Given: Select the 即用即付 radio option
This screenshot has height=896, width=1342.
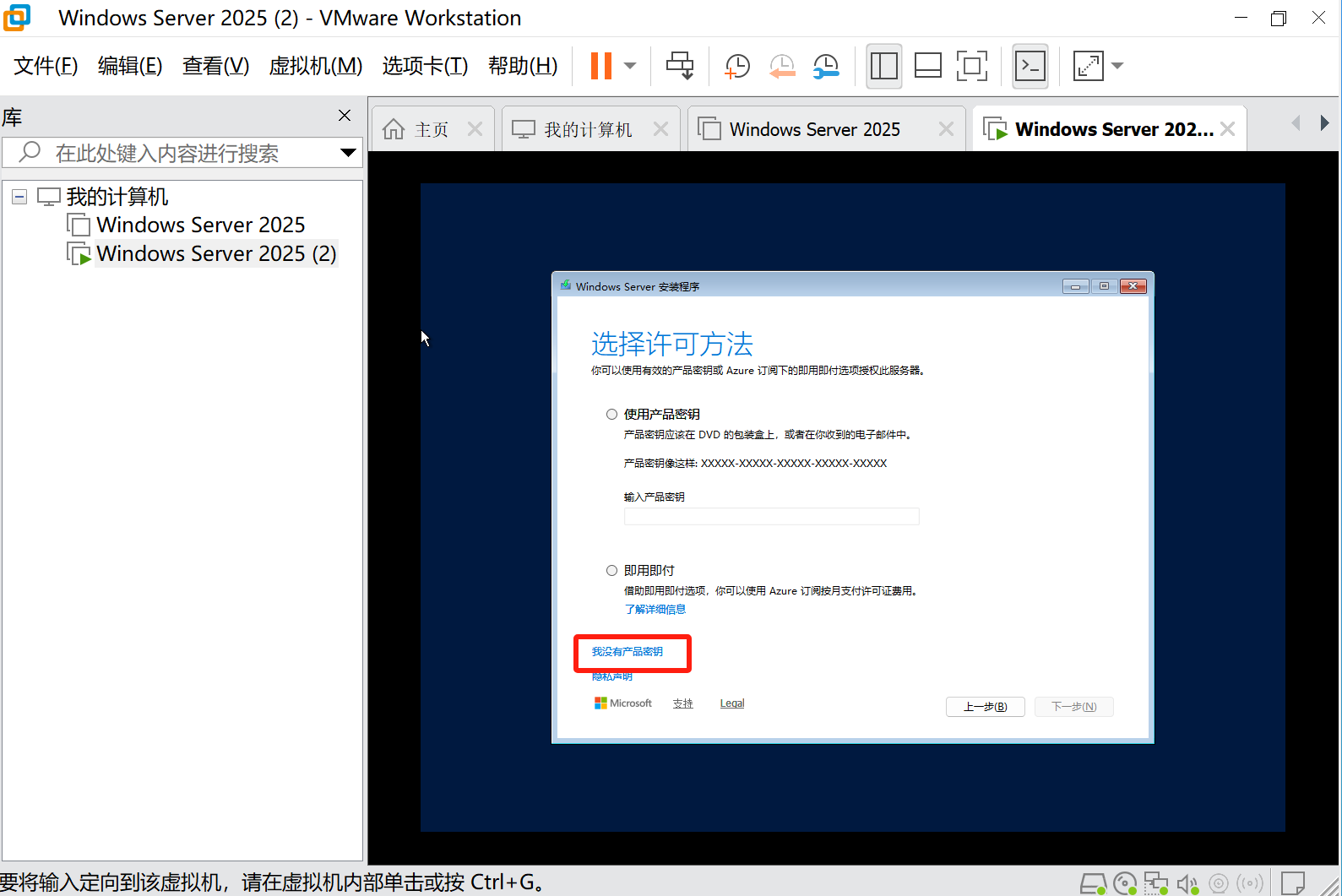Looking at the screenshot, I should 611,570.
